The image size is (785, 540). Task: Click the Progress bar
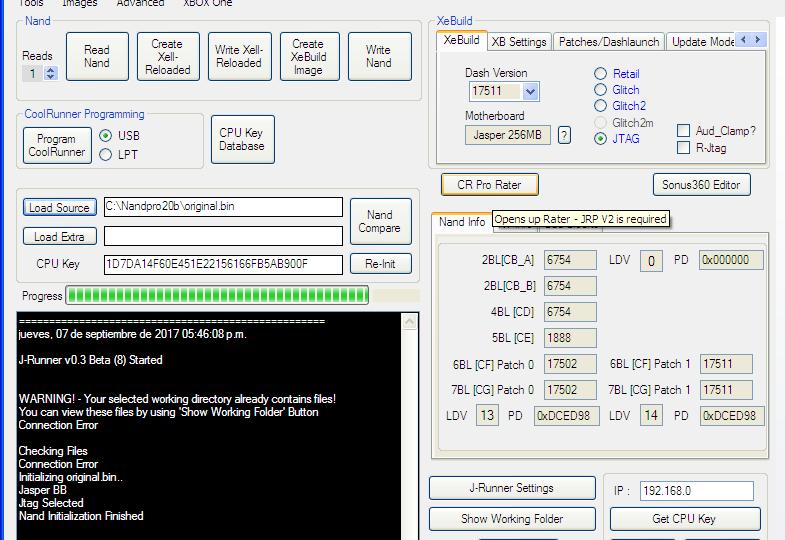(217, 295)
